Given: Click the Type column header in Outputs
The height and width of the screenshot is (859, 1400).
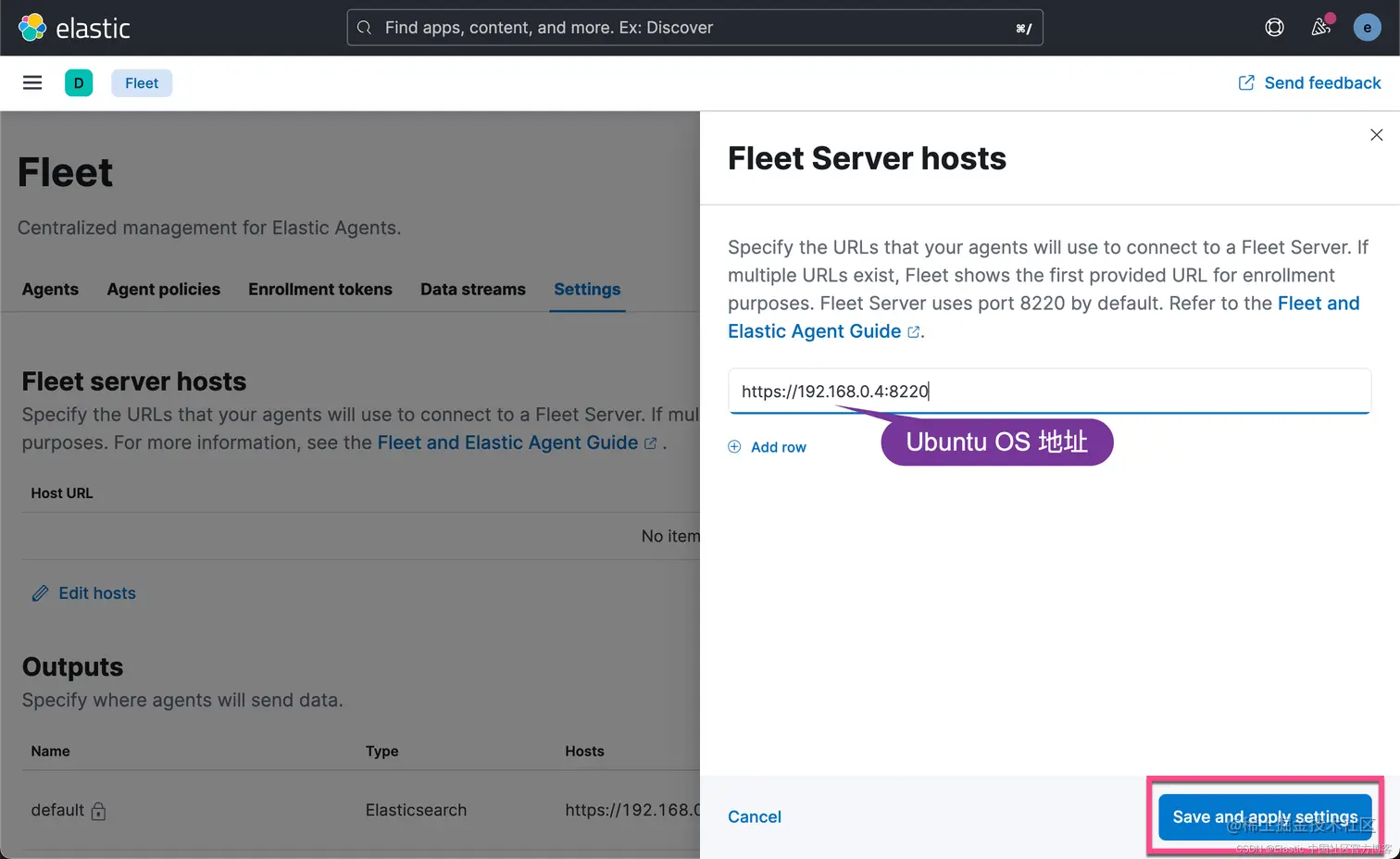Looking at the screenshot, I should (381, 752).
